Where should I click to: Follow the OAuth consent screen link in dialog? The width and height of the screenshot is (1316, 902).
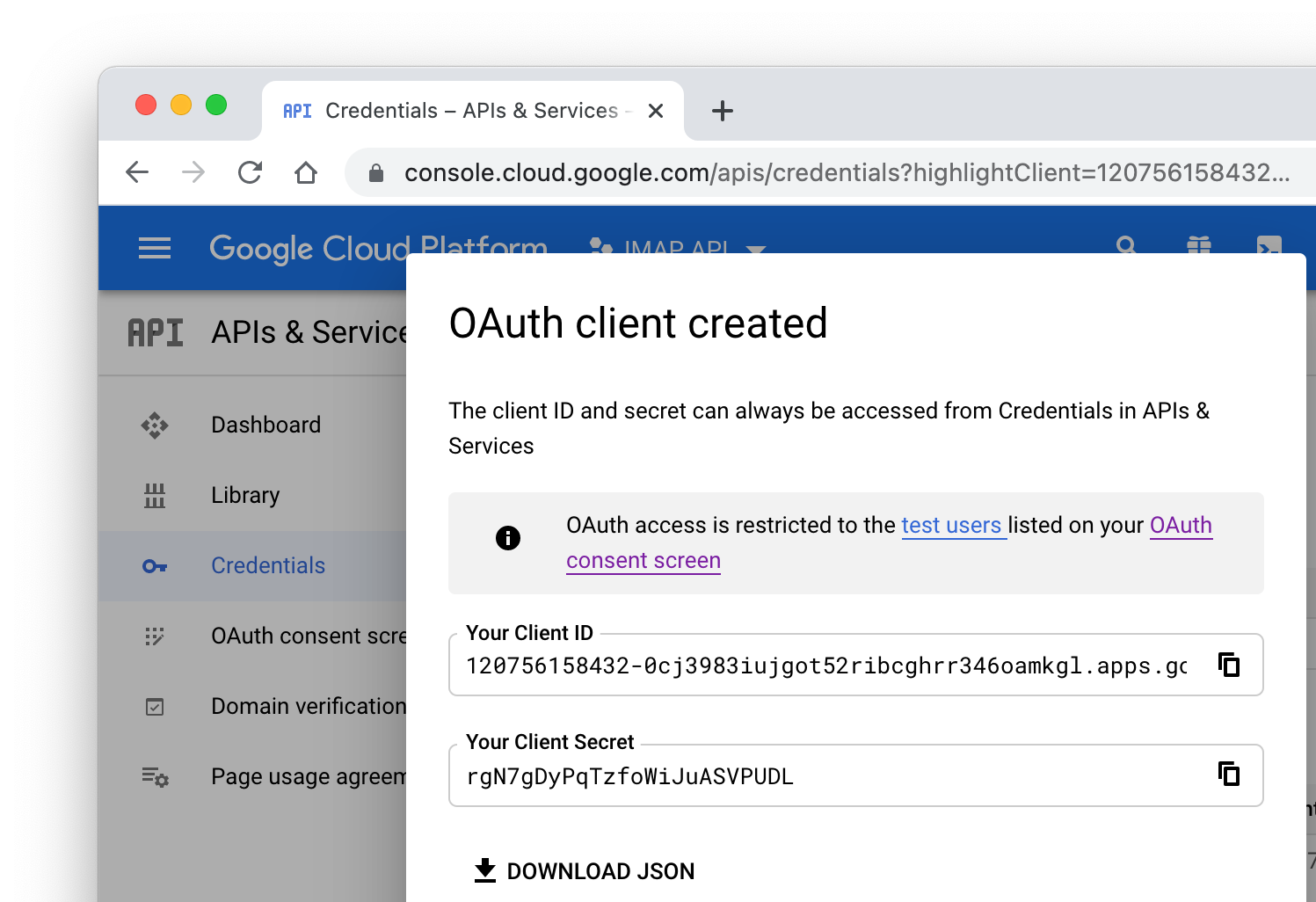1181,526
